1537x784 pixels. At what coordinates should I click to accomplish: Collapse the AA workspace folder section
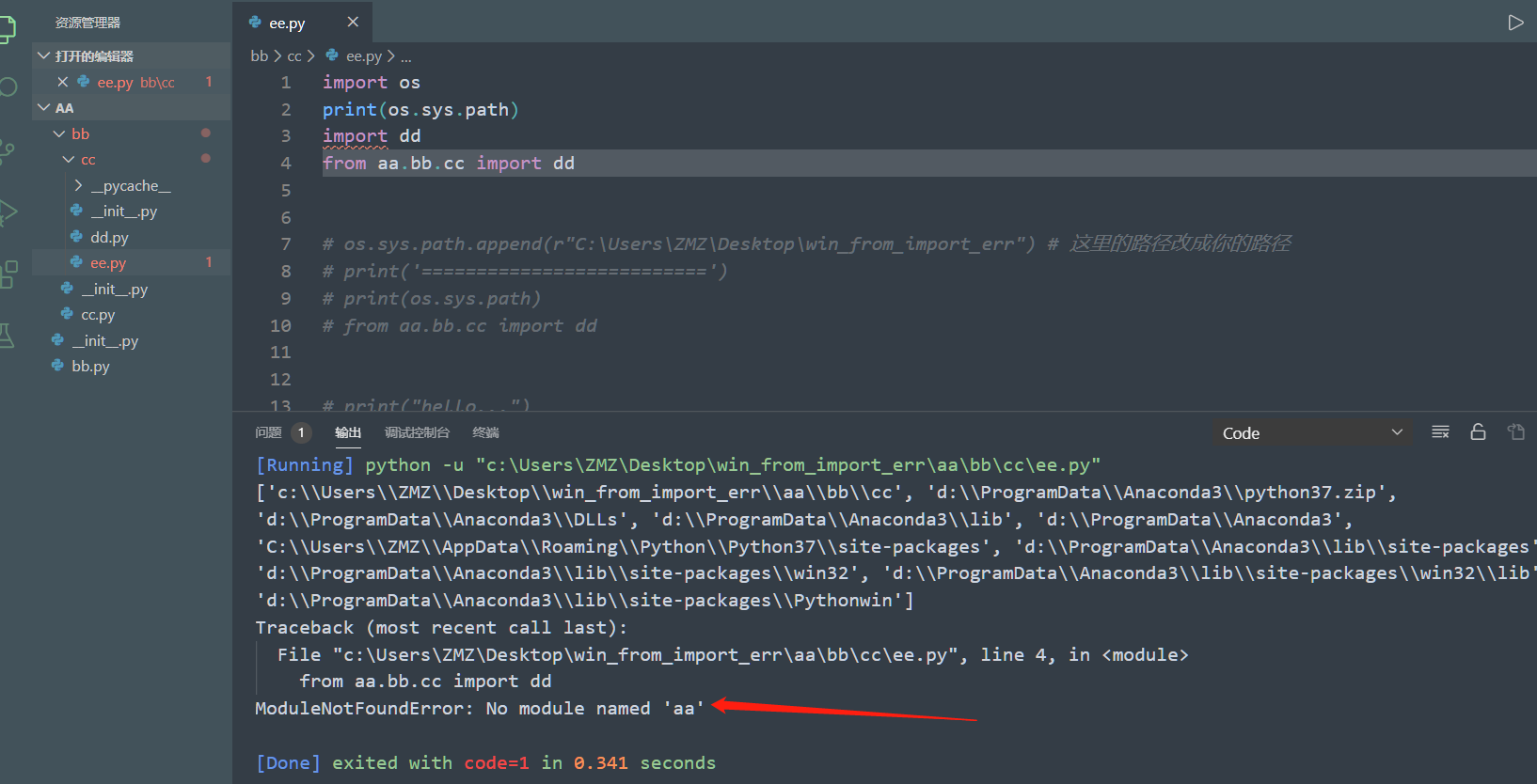click(x=131, y=108)
